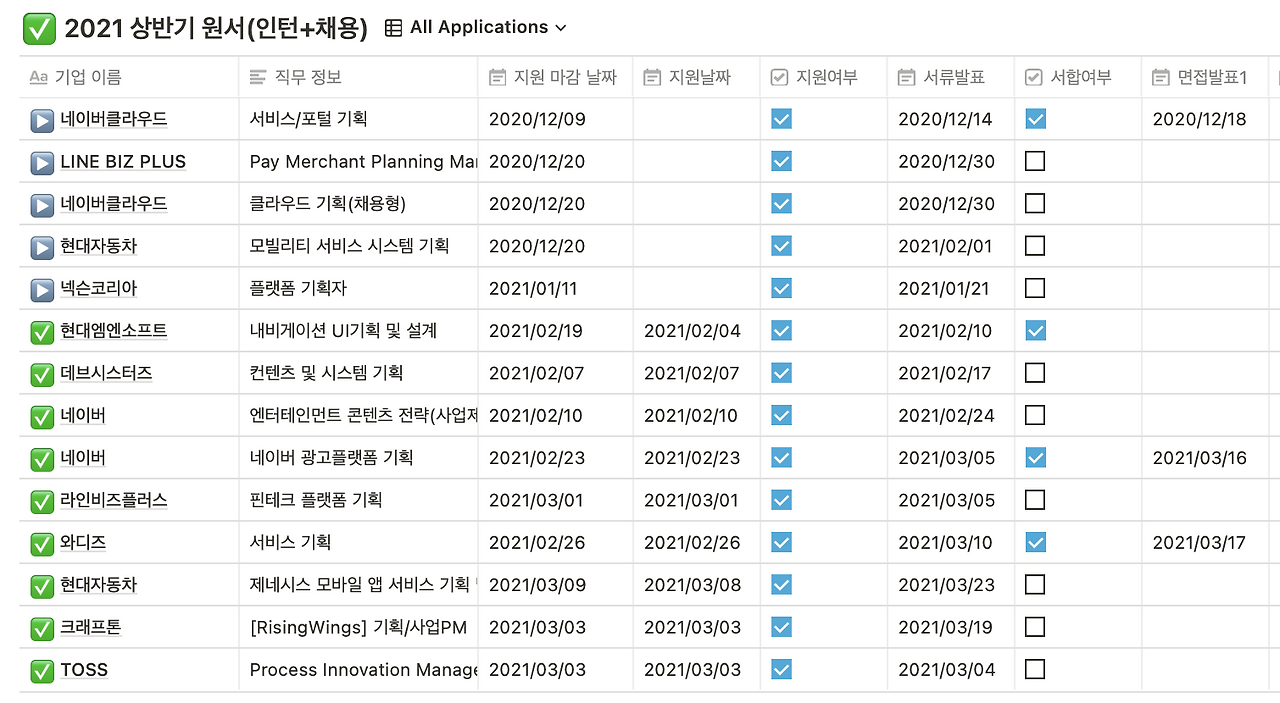1280x703 pixels.
Task: Click the green checkmark icon beside TOSS
Action: tap(41, 670)
